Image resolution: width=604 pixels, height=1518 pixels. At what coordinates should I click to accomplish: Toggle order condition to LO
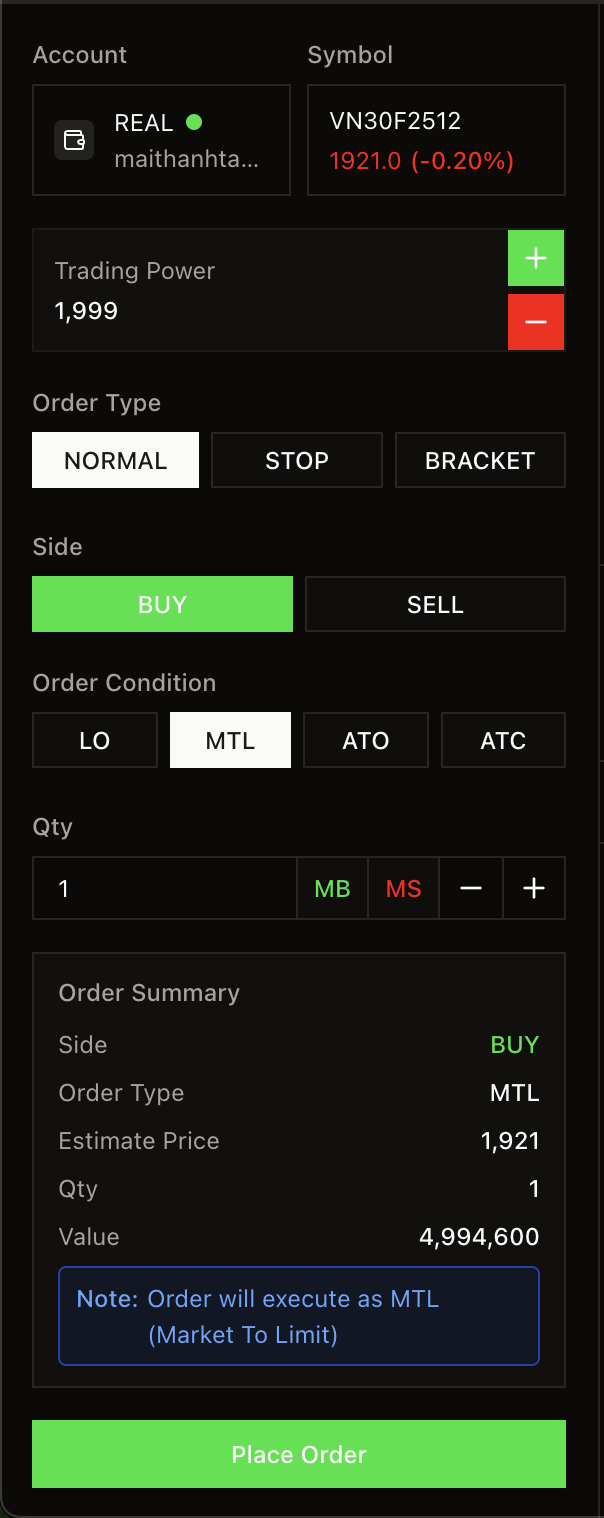[94, 740]
